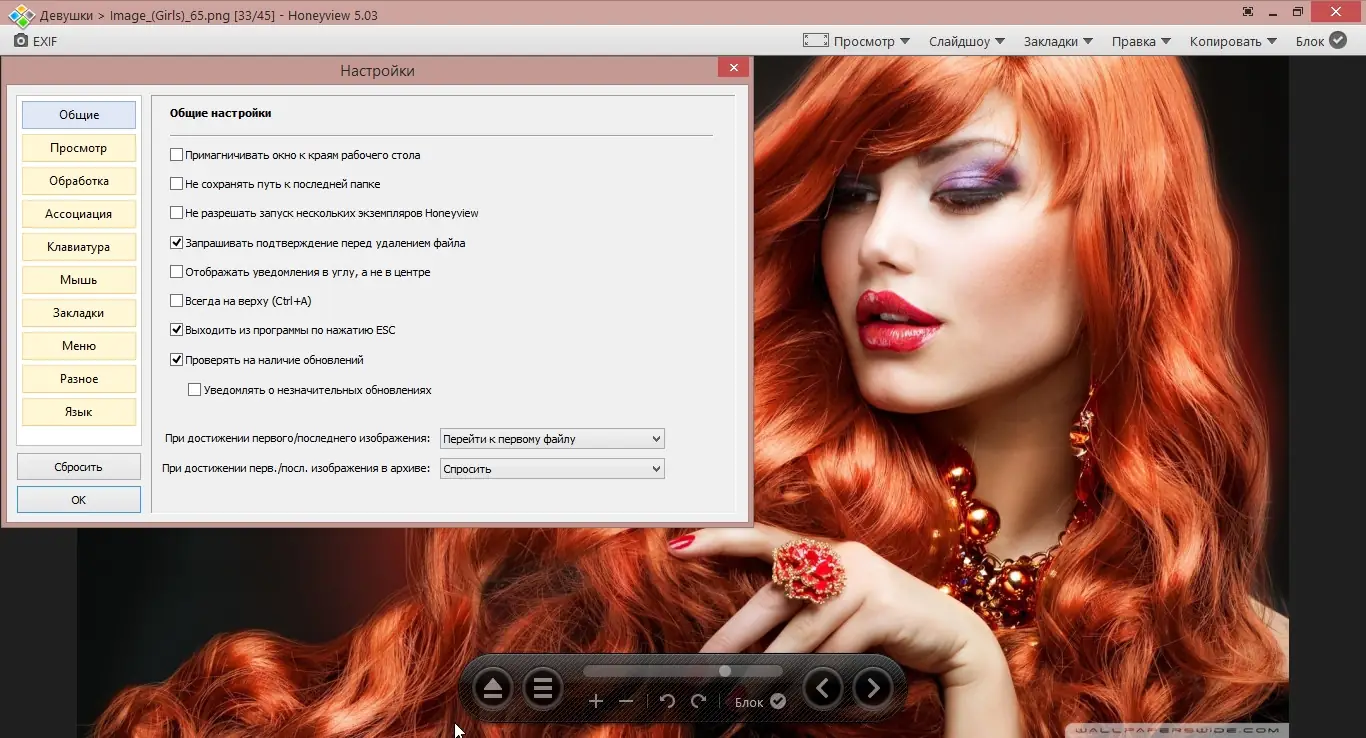Uncheck 'Проверять на наличие обновлений'
The width and height of the screenshot is (1366, 738).
177,360
